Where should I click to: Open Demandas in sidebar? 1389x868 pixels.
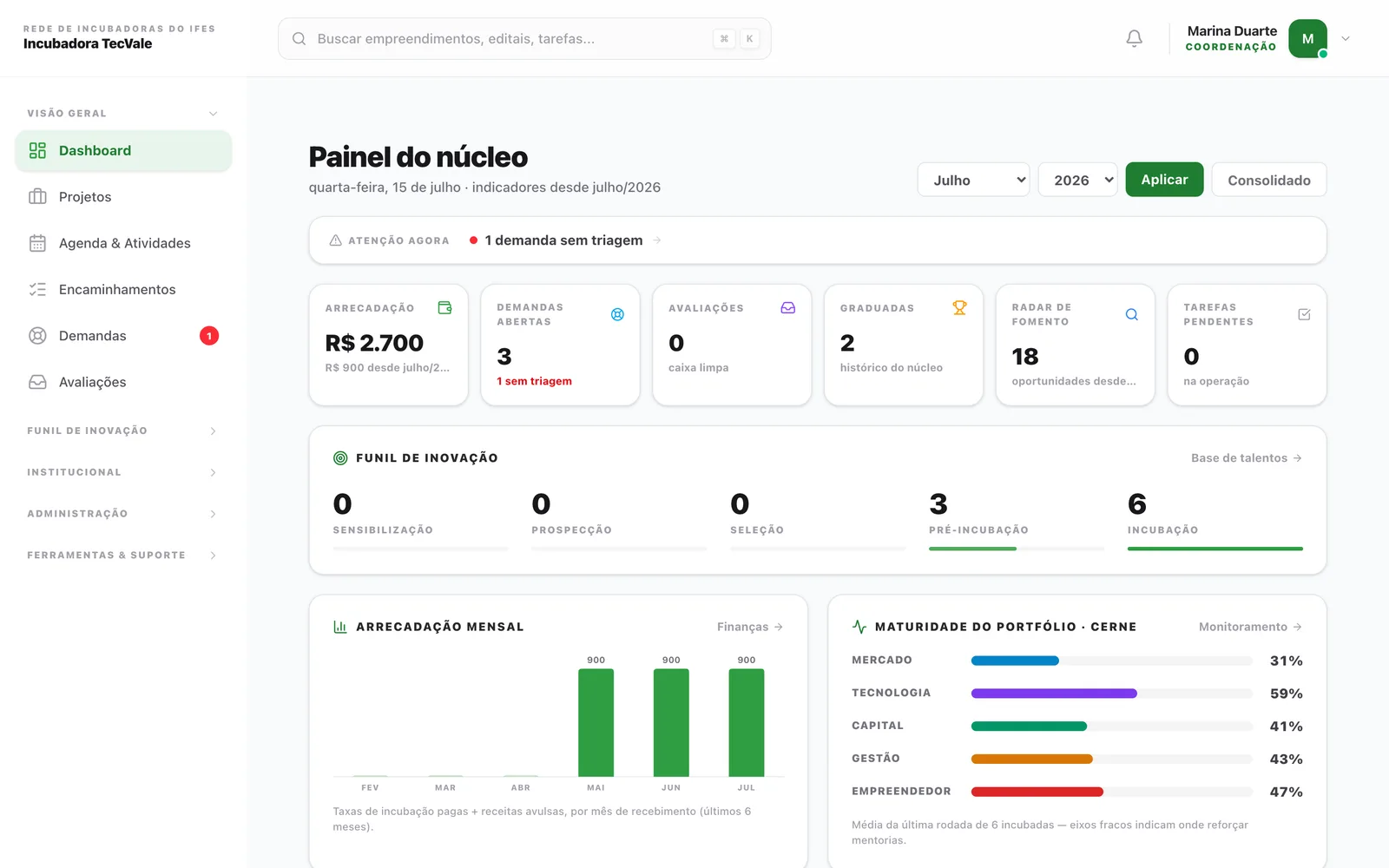point(123,336)
